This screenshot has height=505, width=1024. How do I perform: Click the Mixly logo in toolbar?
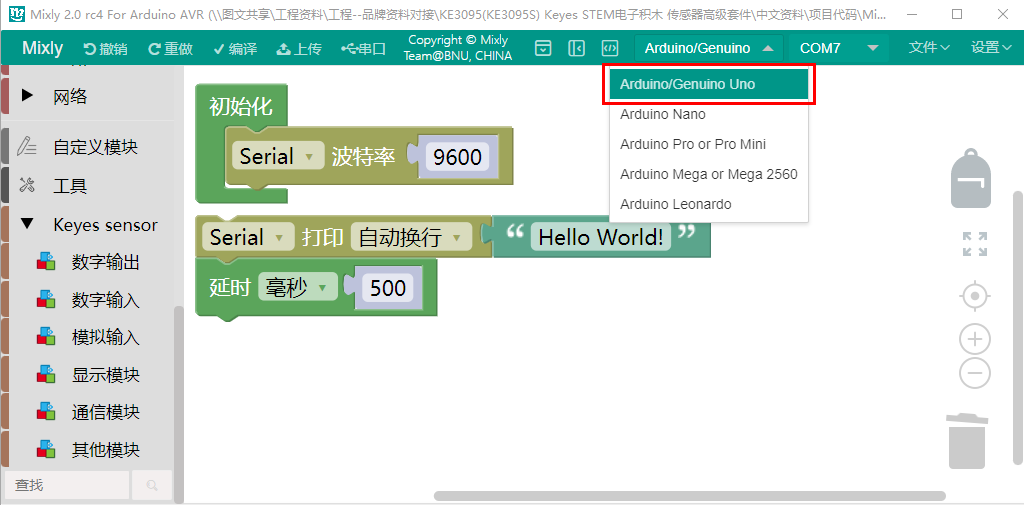(42, 48)
